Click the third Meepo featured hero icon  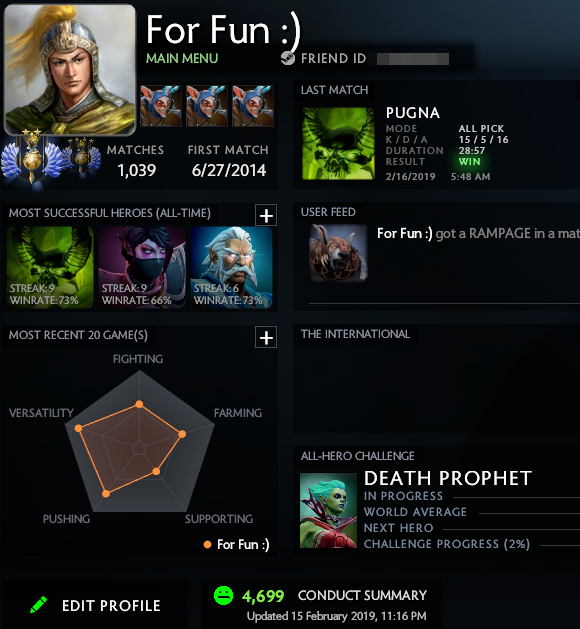pyautogui.click(x=253, y=106)
